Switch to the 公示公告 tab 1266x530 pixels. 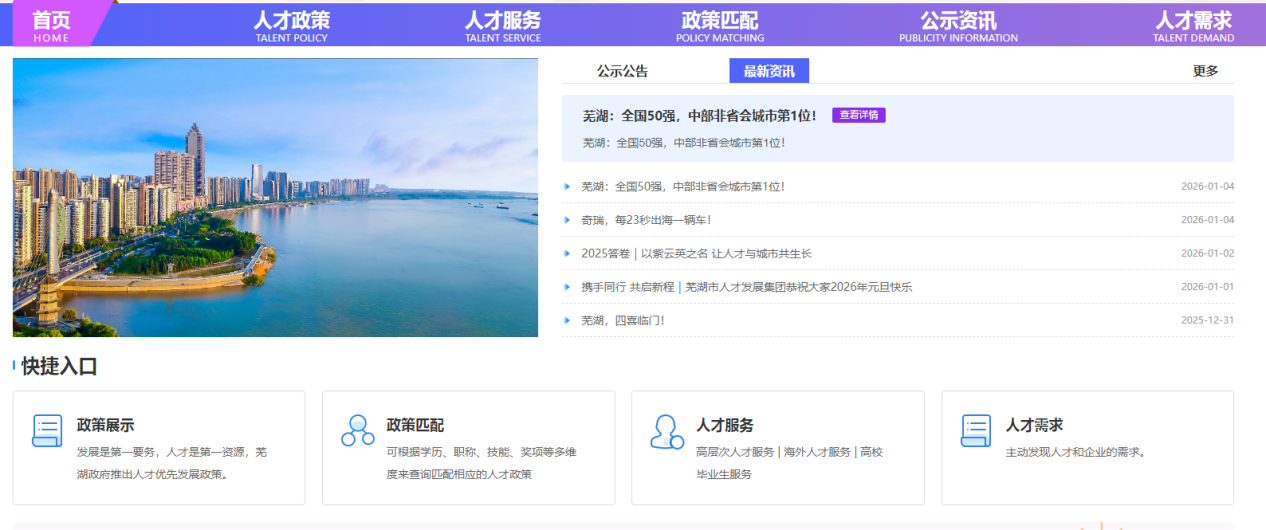coord(622,71)
